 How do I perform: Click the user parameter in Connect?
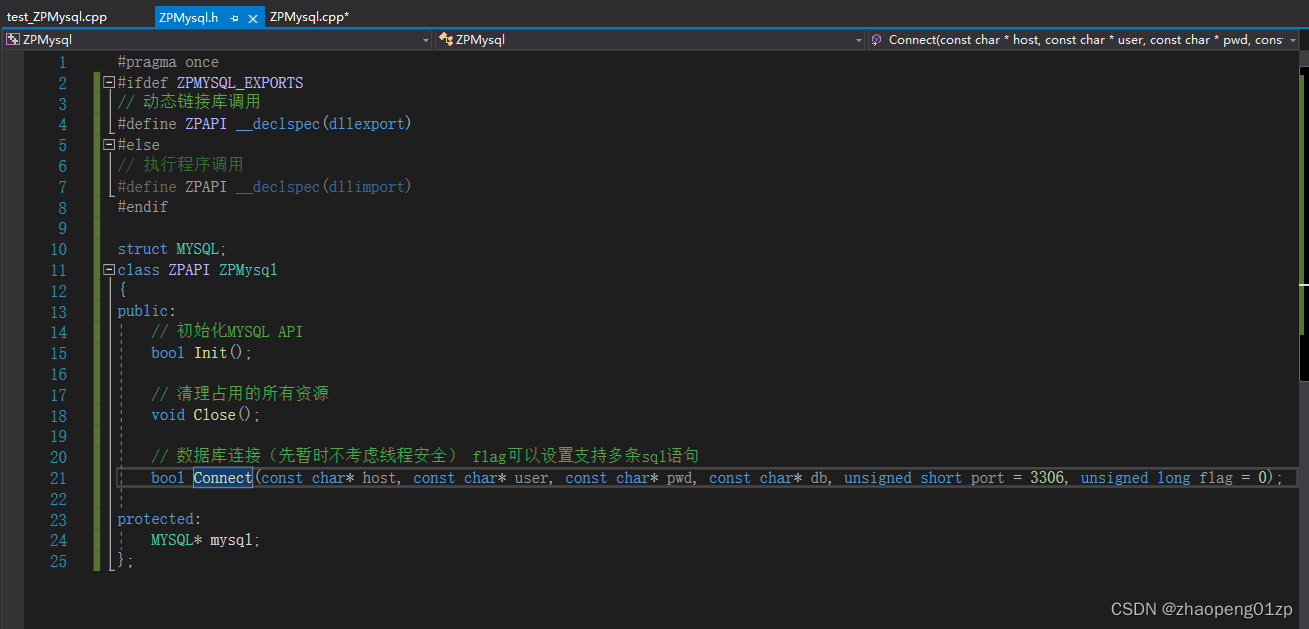tap(531, 478)
